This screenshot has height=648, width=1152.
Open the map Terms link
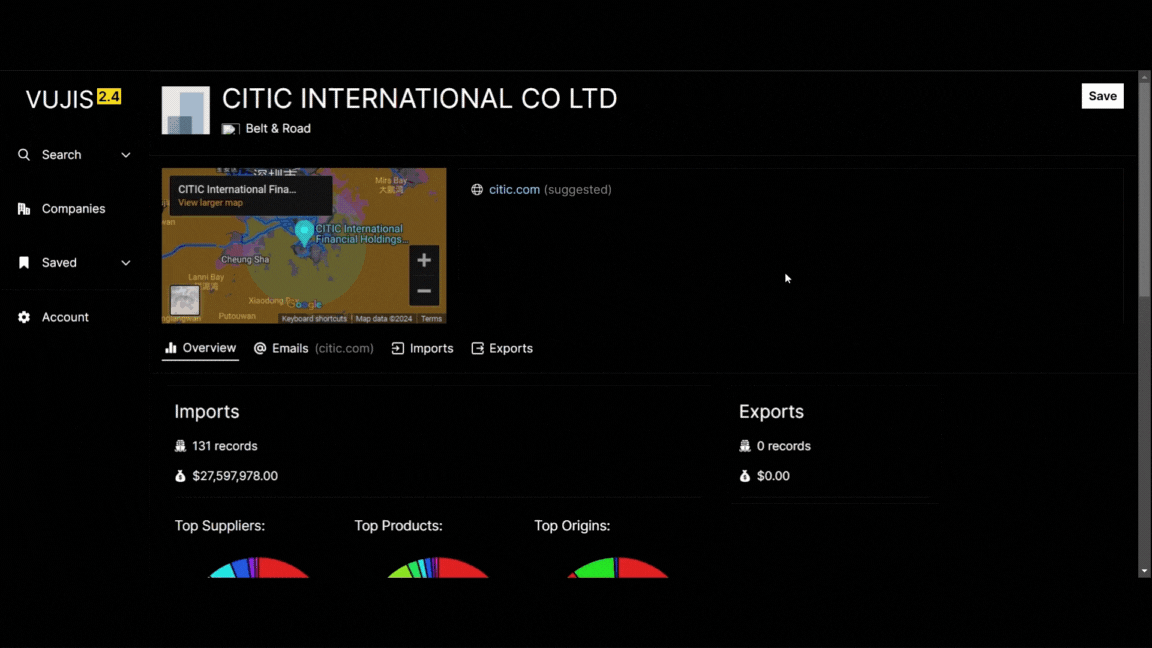click(x=431, y=319)
